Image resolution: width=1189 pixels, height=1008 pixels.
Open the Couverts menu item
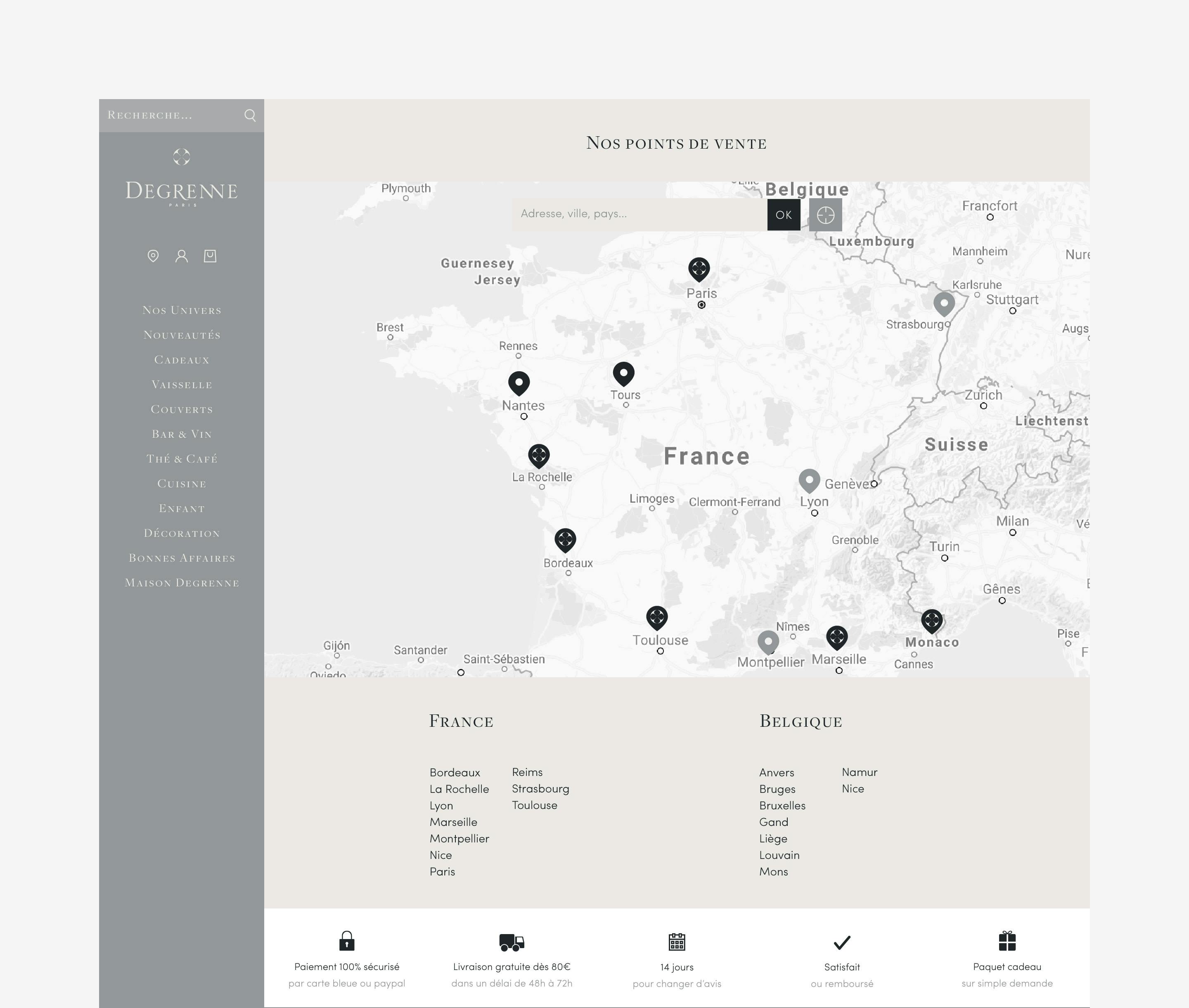pyautogui.click(x=182, y=410)
